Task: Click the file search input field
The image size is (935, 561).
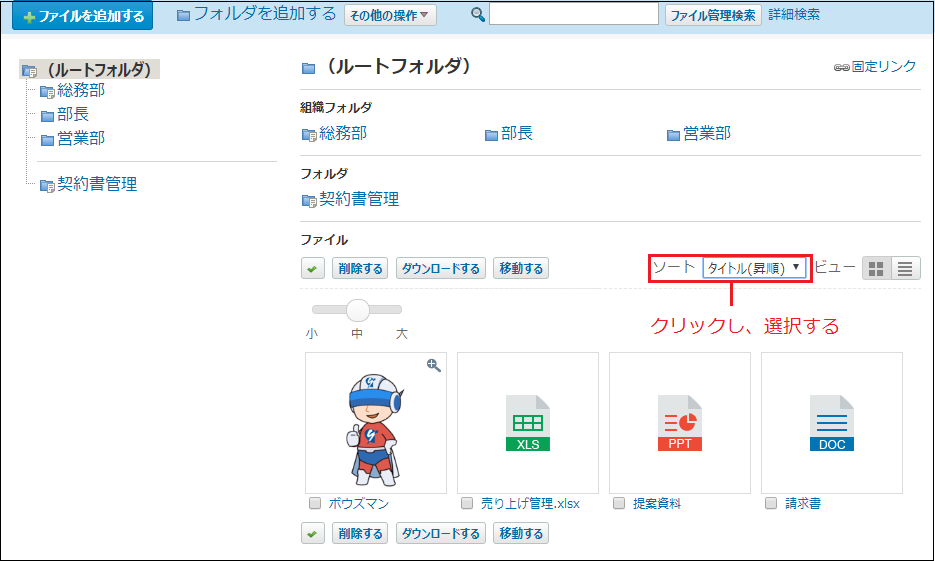Action: click(x=574, y=14)
